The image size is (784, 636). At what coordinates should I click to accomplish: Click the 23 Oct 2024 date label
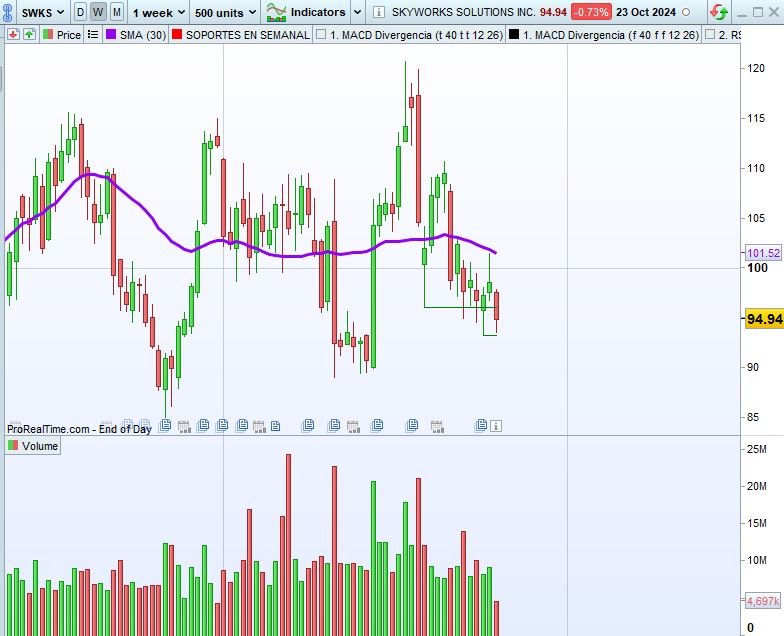646,12
